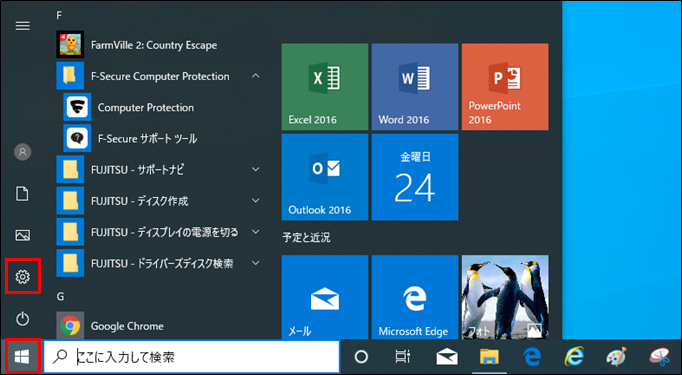Open the メール tile
The height and width of the screenshot is (375, 682).
pos(325,297)
